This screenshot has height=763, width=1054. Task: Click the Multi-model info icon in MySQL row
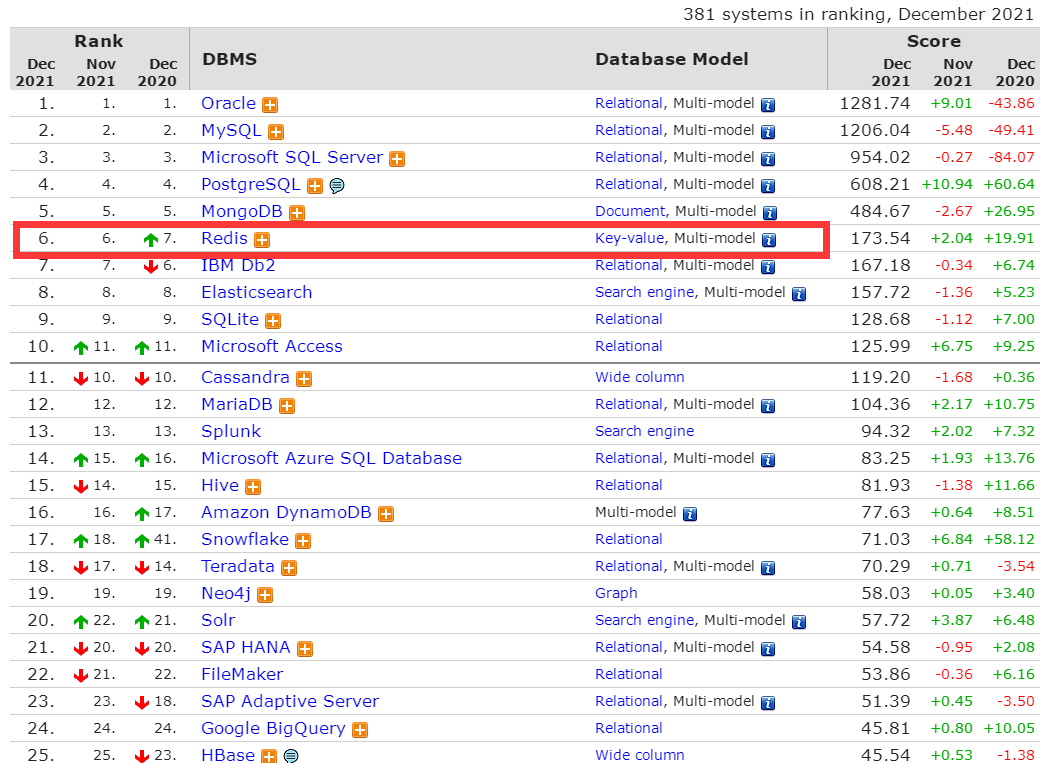point(768,132)
